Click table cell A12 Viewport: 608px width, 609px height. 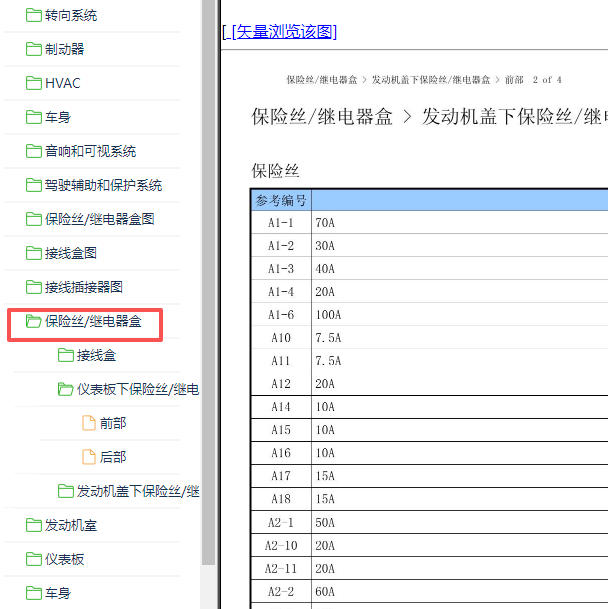281,384
